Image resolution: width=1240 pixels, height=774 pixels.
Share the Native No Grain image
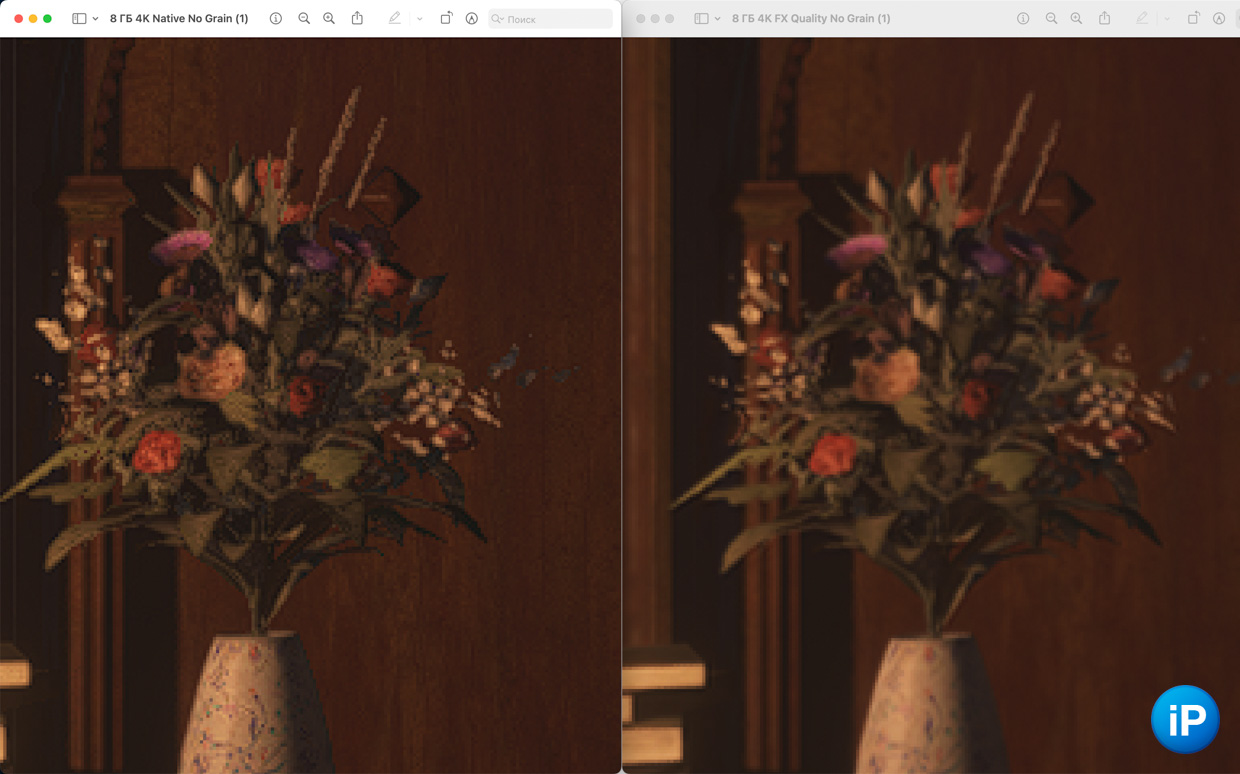click(x=357, y=18)
